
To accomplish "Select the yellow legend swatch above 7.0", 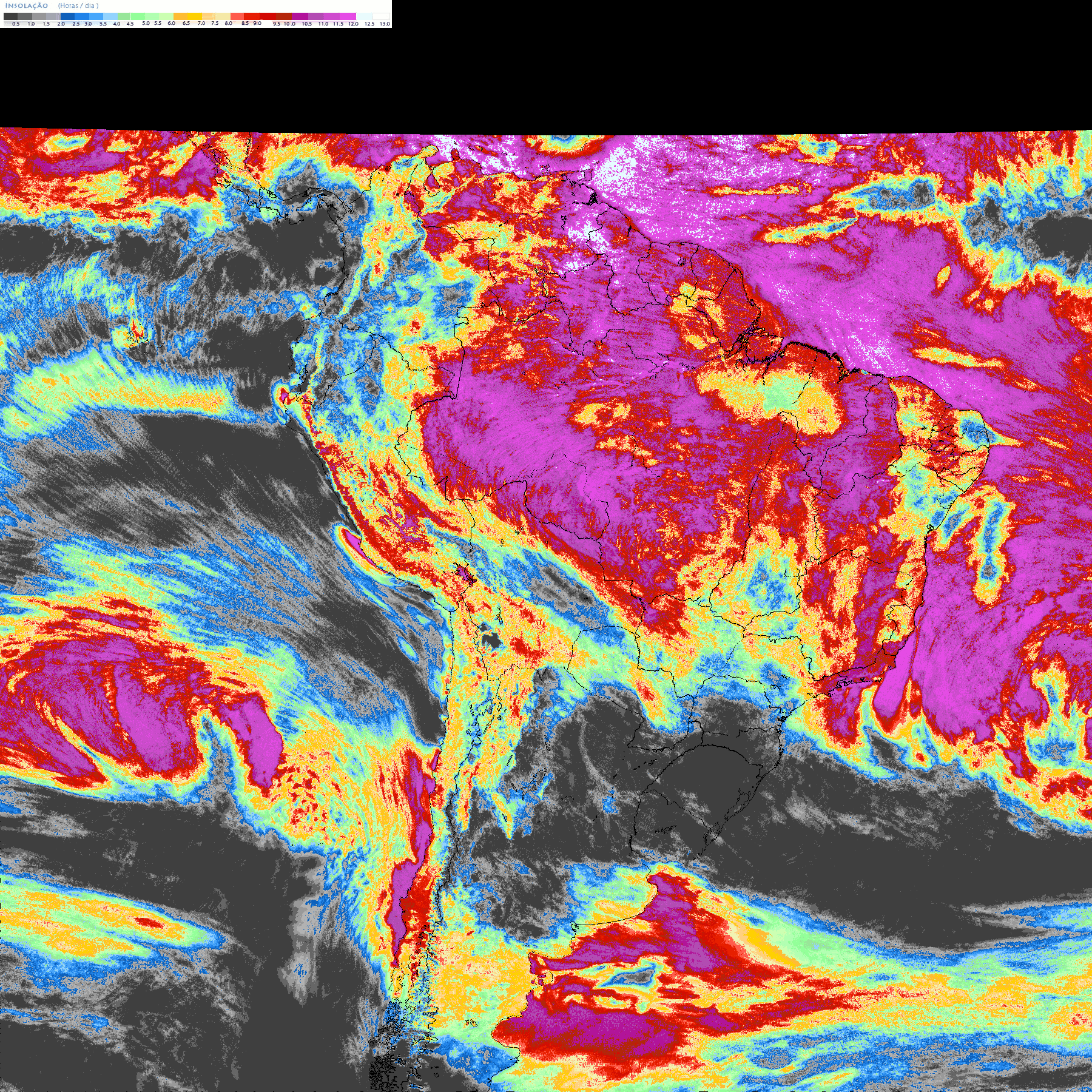I will [195, 16].
